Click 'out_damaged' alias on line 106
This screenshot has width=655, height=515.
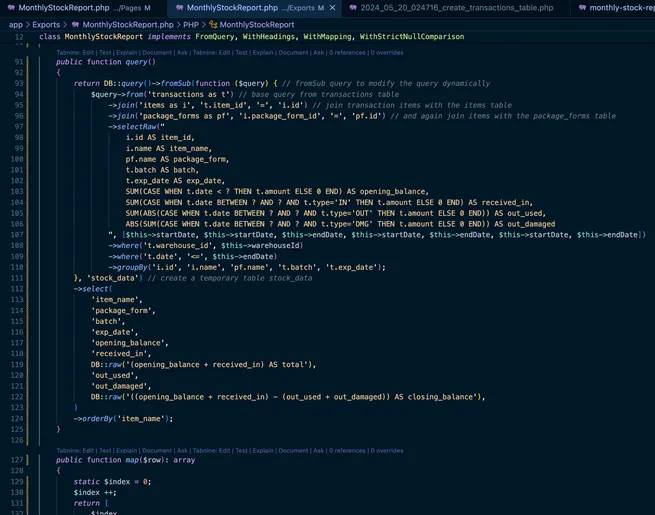pos(531,224)
